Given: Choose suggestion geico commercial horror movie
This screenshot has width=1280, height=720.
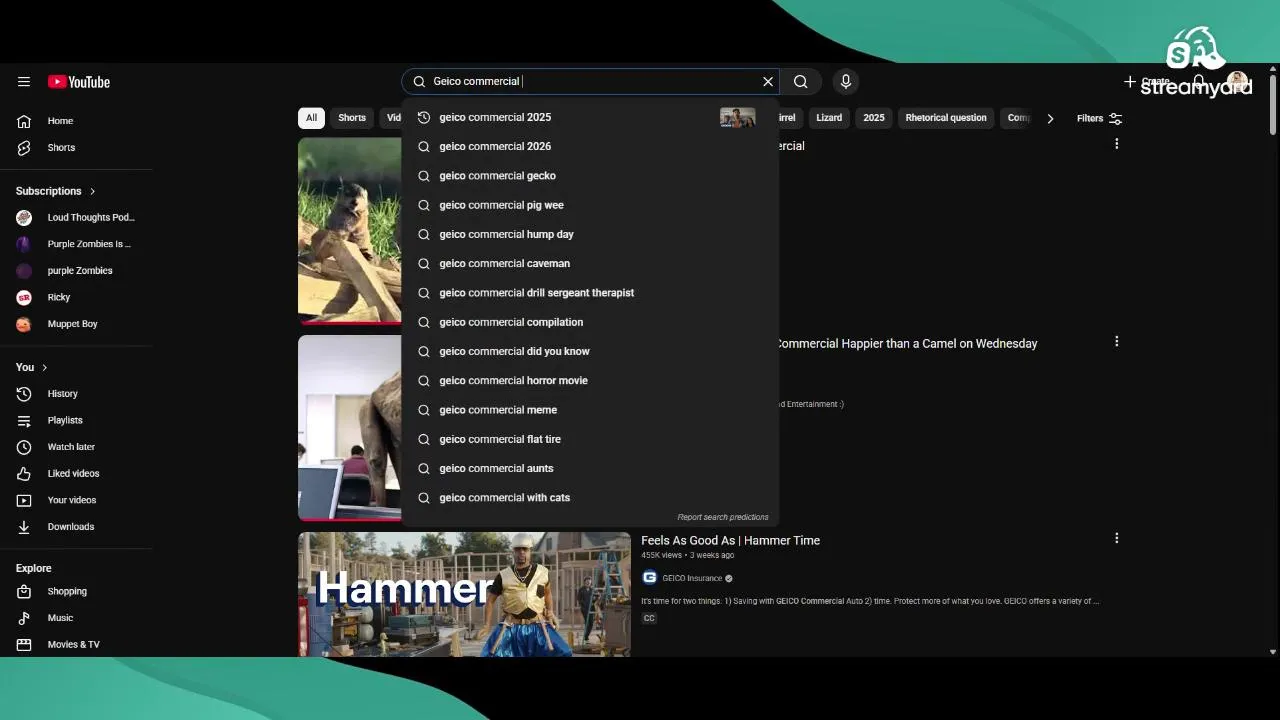Looking at the screenshot, I should [x=590, y=381].
